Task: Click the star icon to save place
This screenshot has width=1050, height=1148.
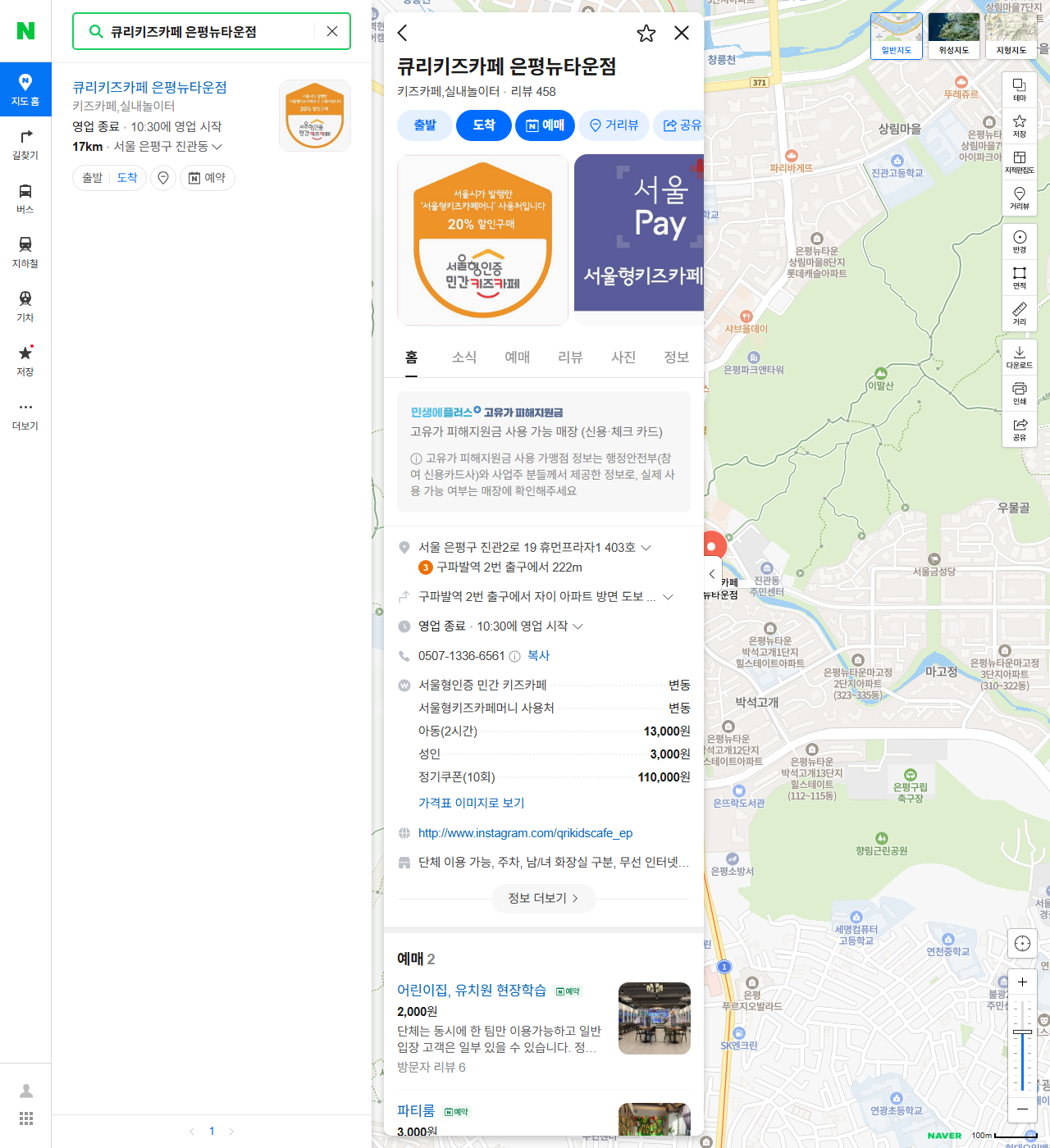Action: coord(646,33)
